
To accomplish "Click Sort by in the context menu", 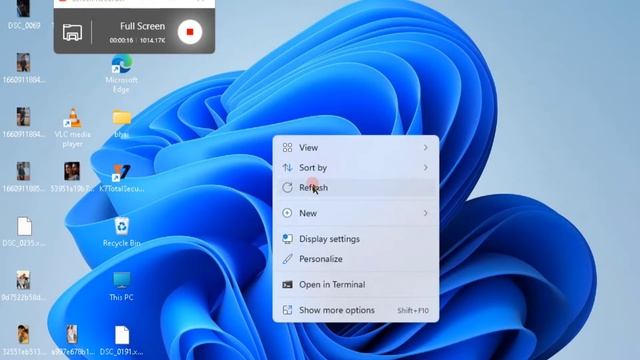I will 356,168.
